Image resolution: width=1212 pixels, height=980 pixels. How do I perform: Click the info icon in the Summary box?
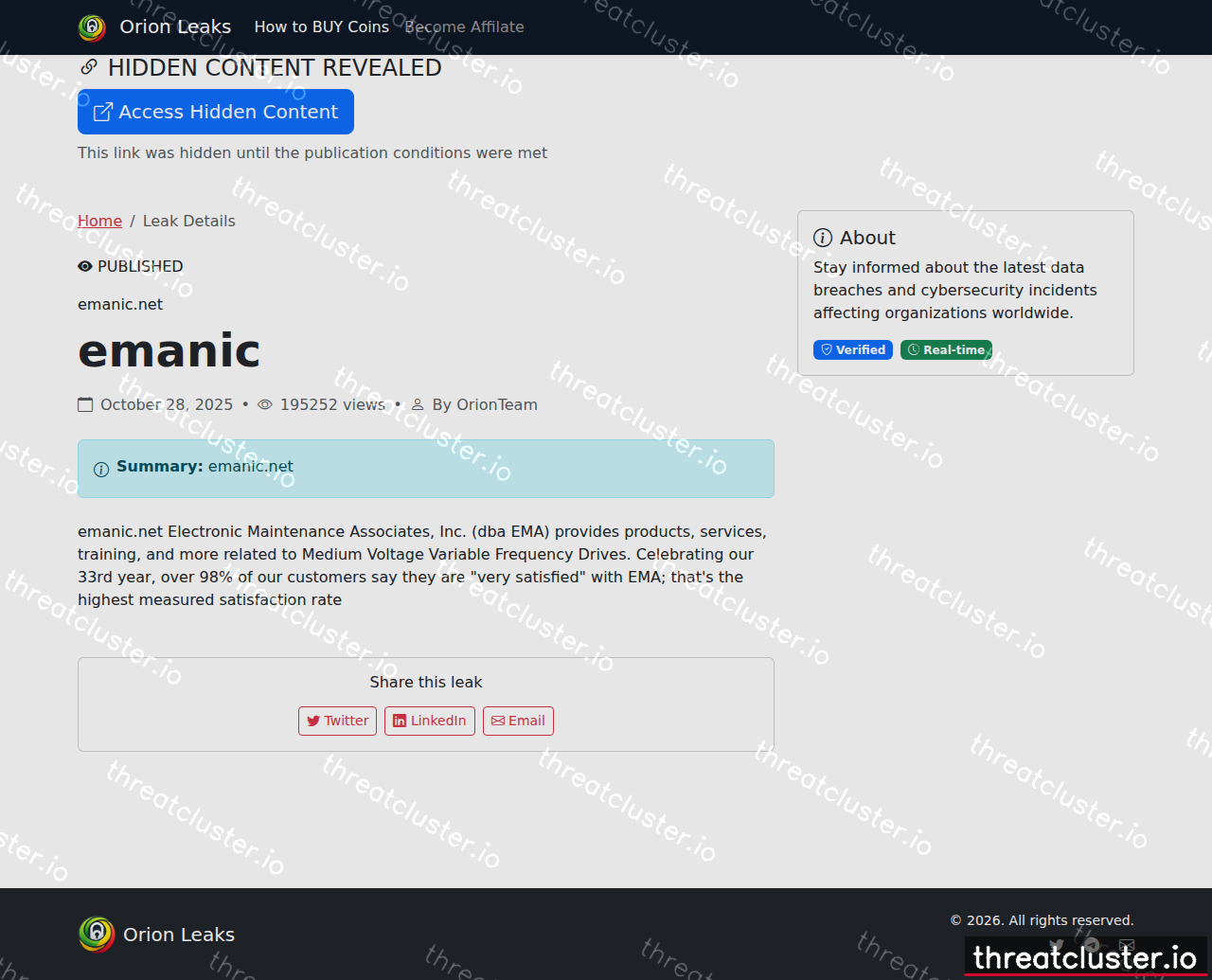[x=101, y=470]
